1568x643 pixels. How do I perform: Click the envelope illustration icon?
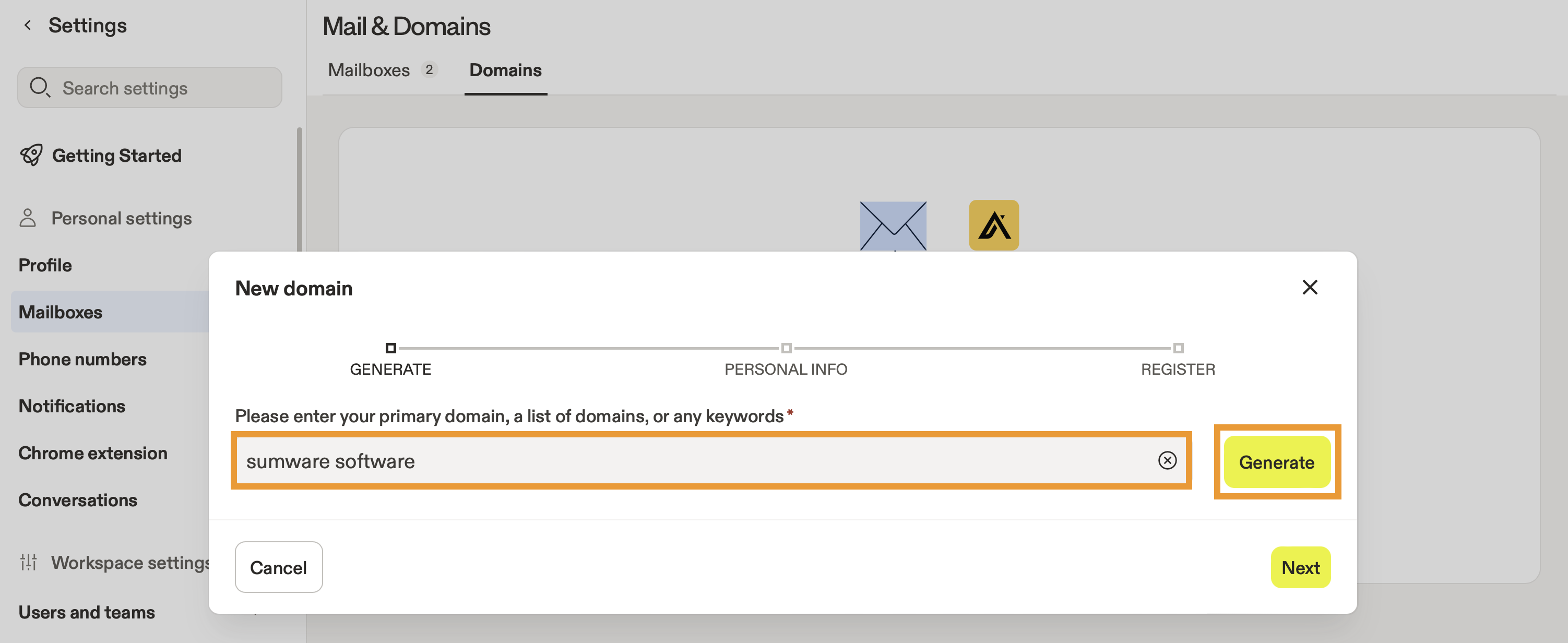pyautogui.click(x=893, y=226)
